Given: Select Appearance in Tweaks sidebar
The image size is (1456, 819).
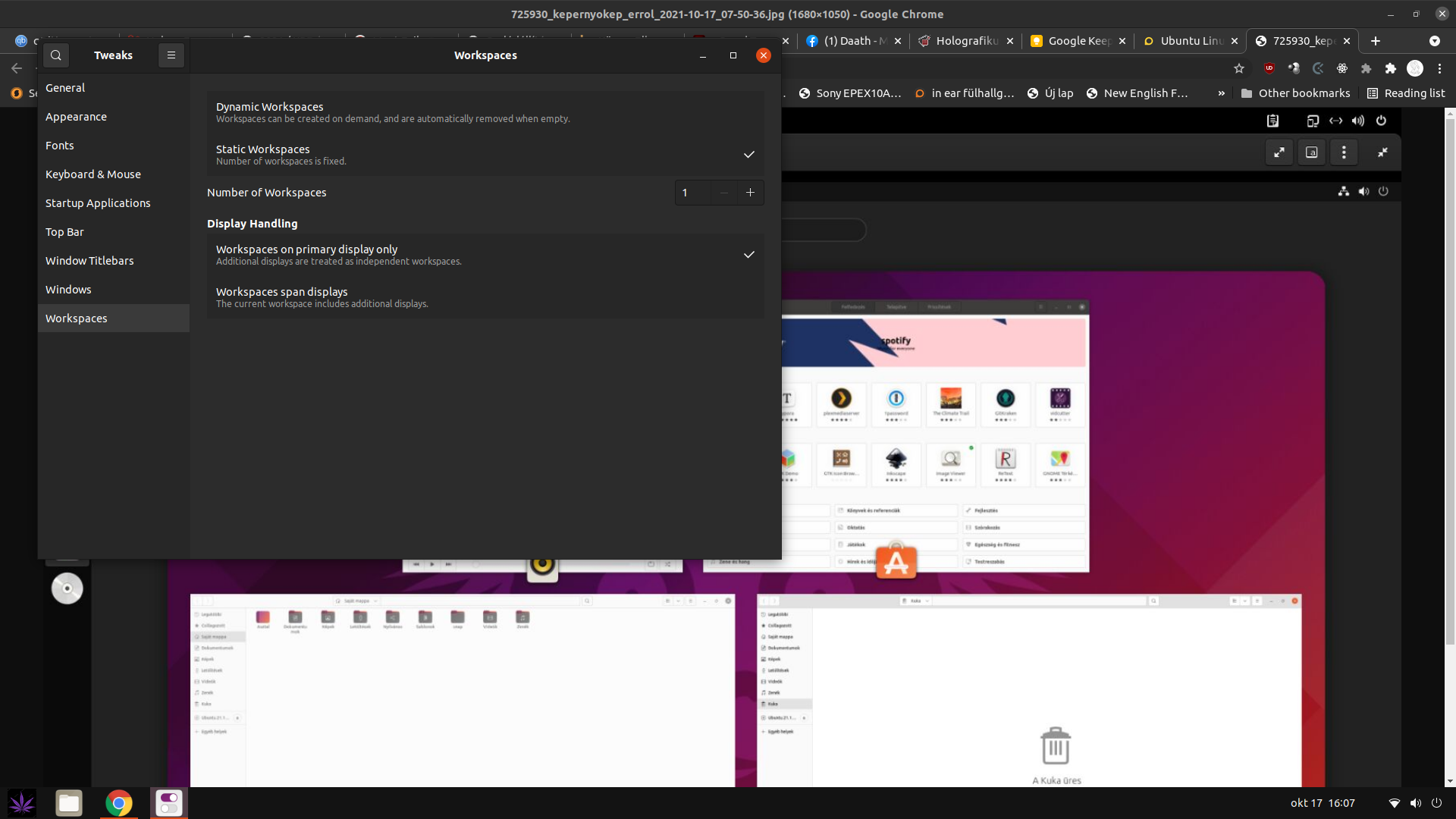Looking at the screenshot, I should pyautogui.click(x=114, y=117).
